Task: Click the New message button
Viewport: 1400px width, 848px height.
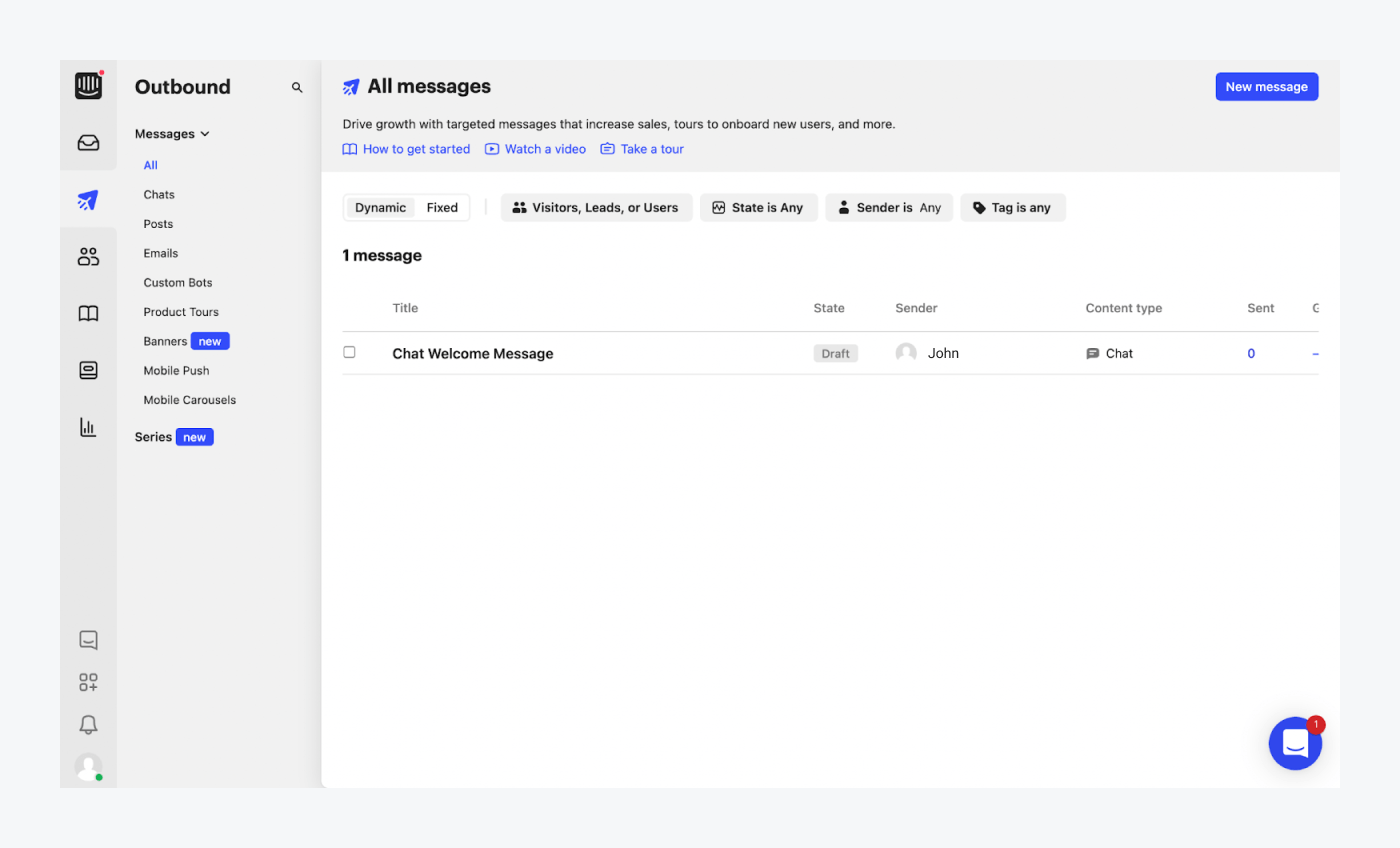Action: coord(1266,86)
